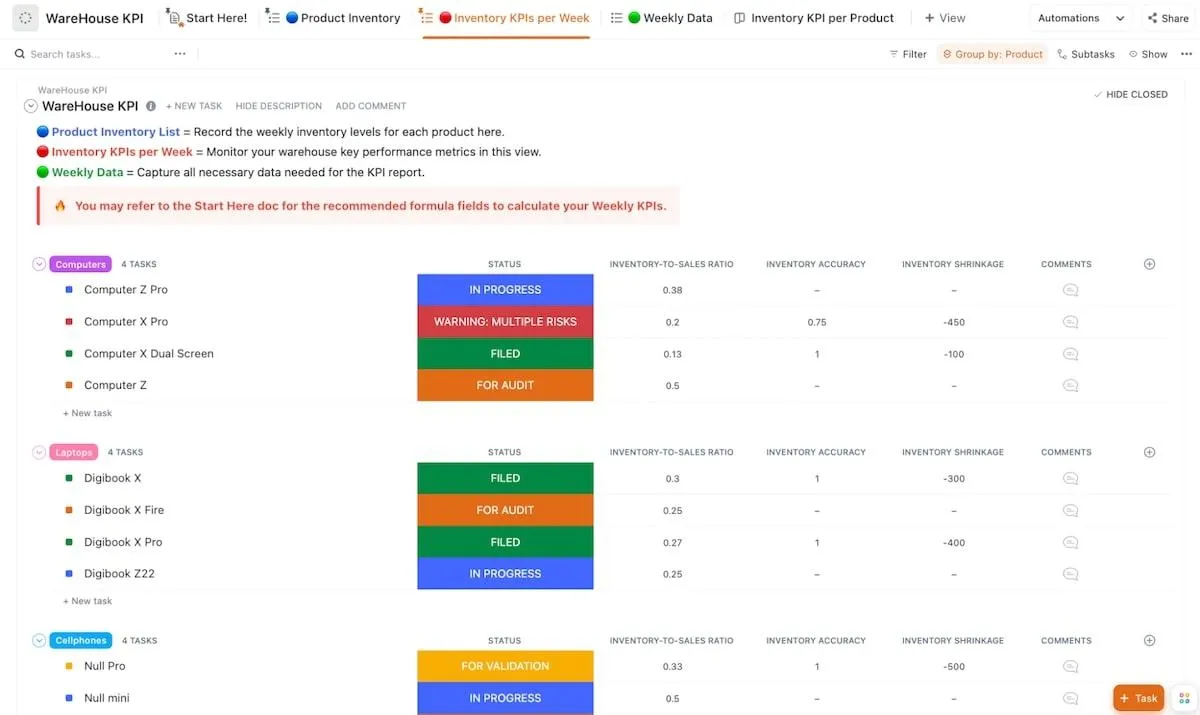Open comments for Computer Z
Viewport: 1200px width, 715px height.
[1070, 385]
